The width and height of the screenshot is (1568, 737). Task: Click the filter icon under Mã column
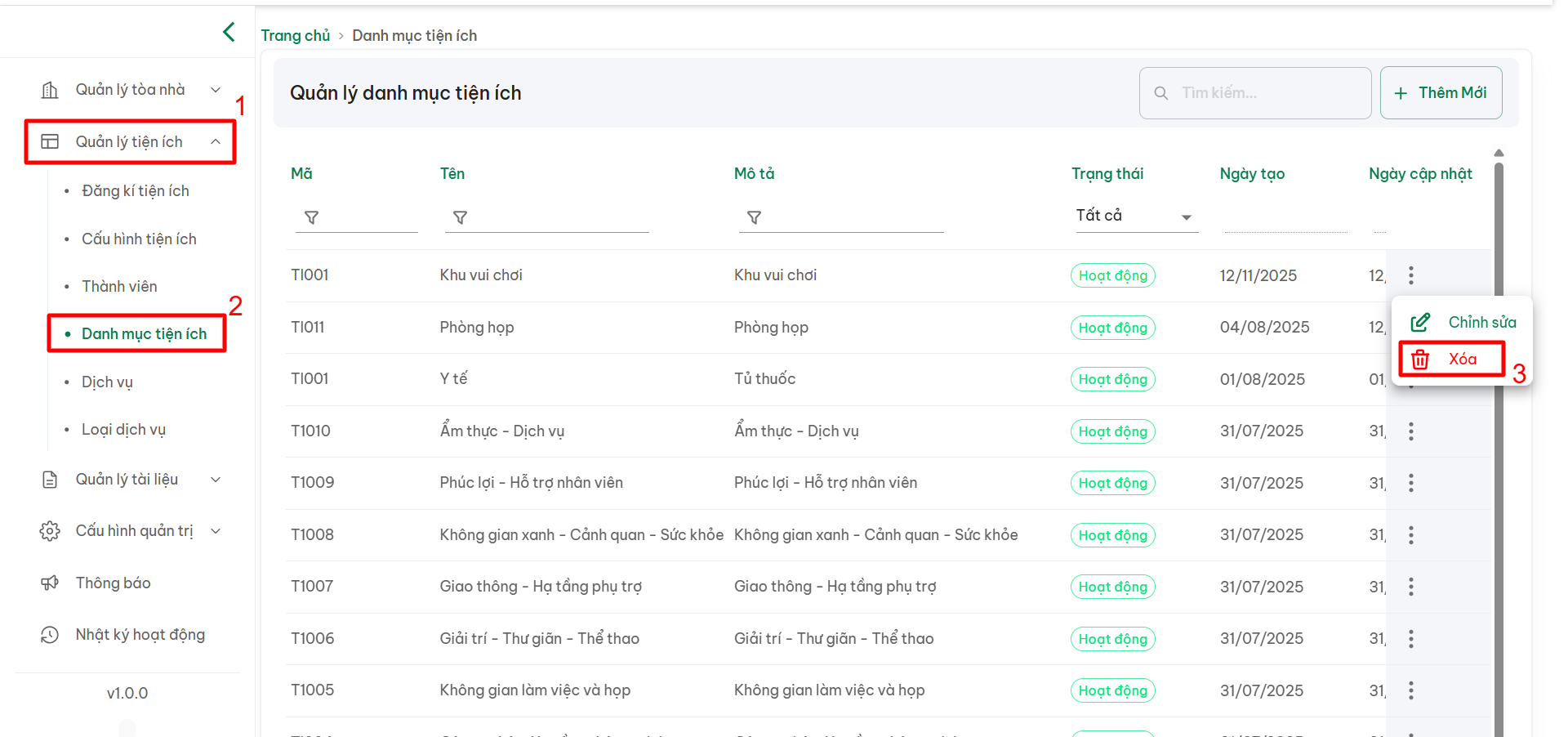[311, 217]
